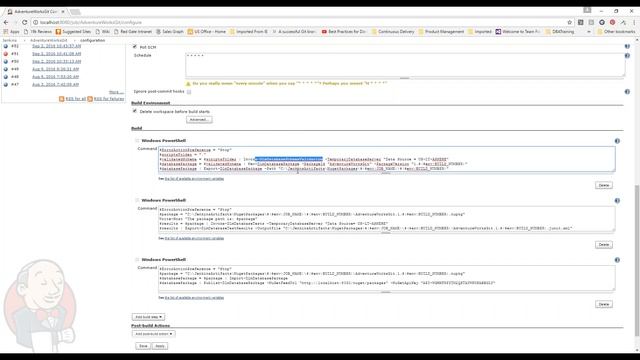The width and height of the screenshot is (640, 360).
Task: Click the status ball of build #49
Action: coord(6,69)
